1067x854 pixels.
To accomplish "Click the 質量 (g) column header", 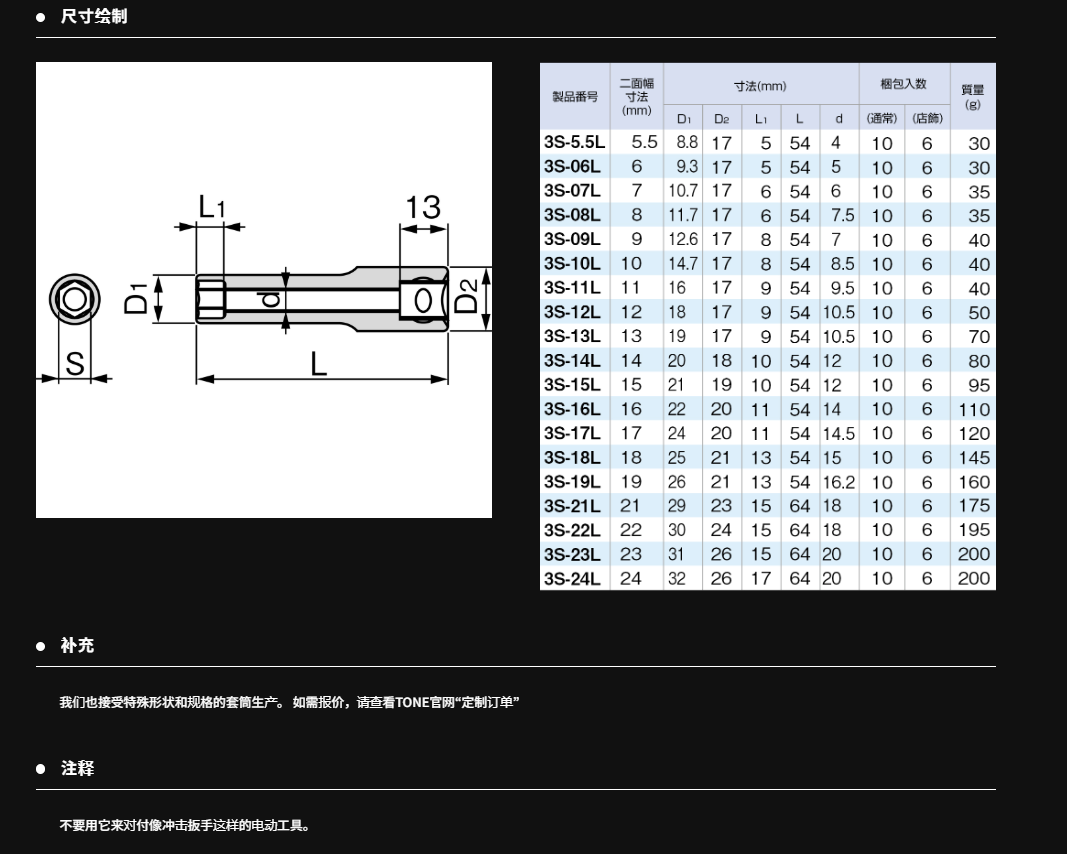I will pos(972,96).
